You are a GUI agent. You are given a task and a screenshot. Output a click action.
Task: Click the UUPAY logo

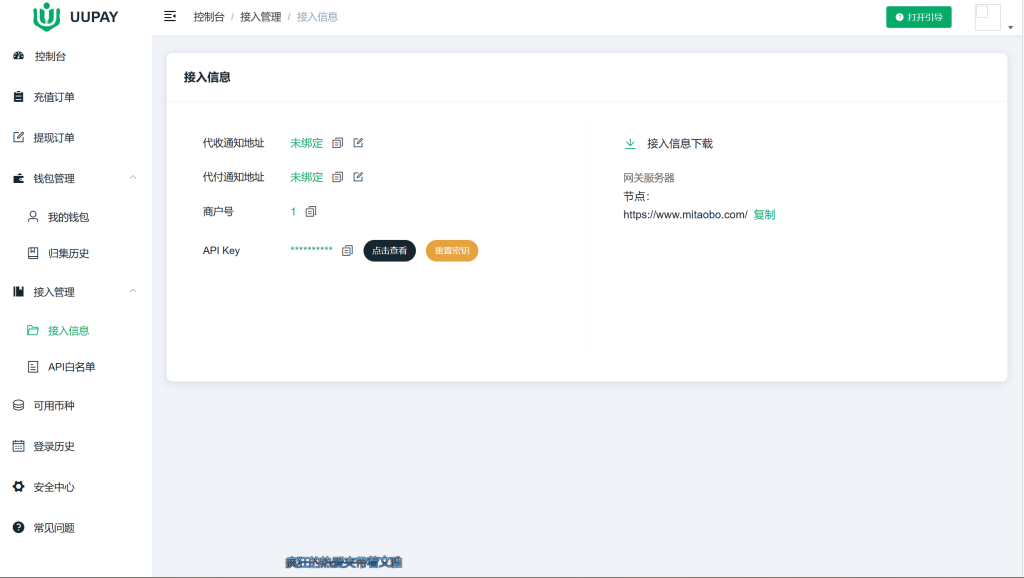click(75, 17)
